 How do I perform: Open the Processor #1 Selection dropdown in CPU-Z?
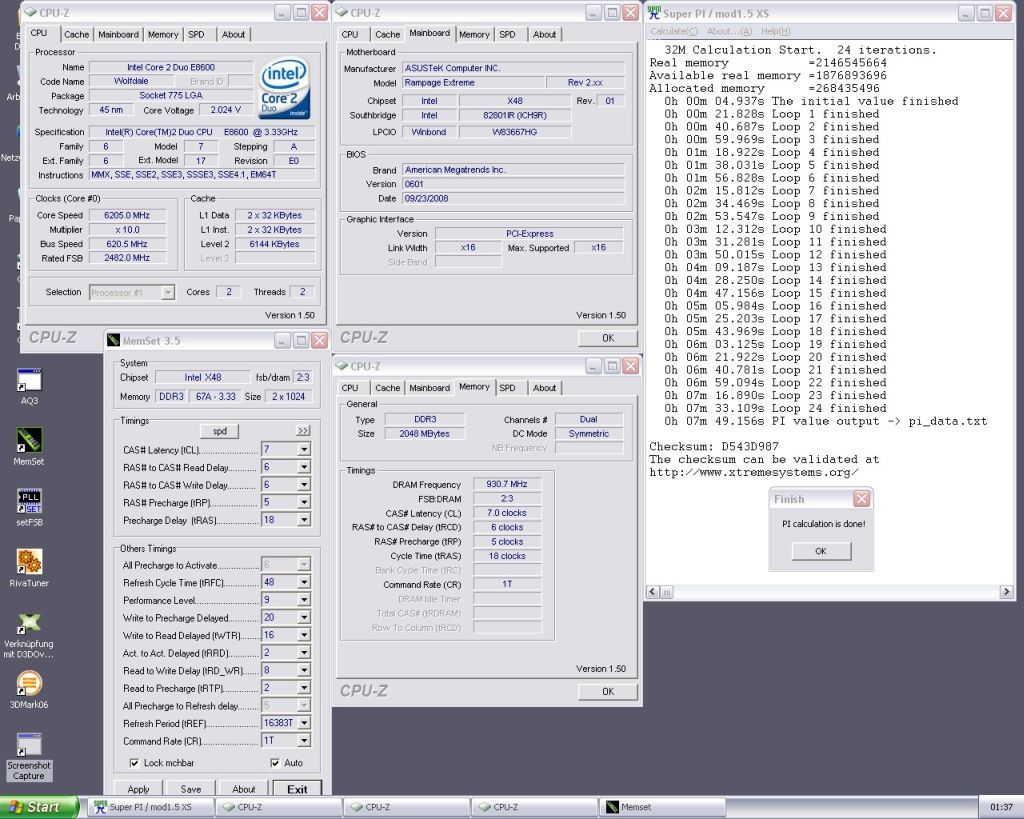pos(168,293)
